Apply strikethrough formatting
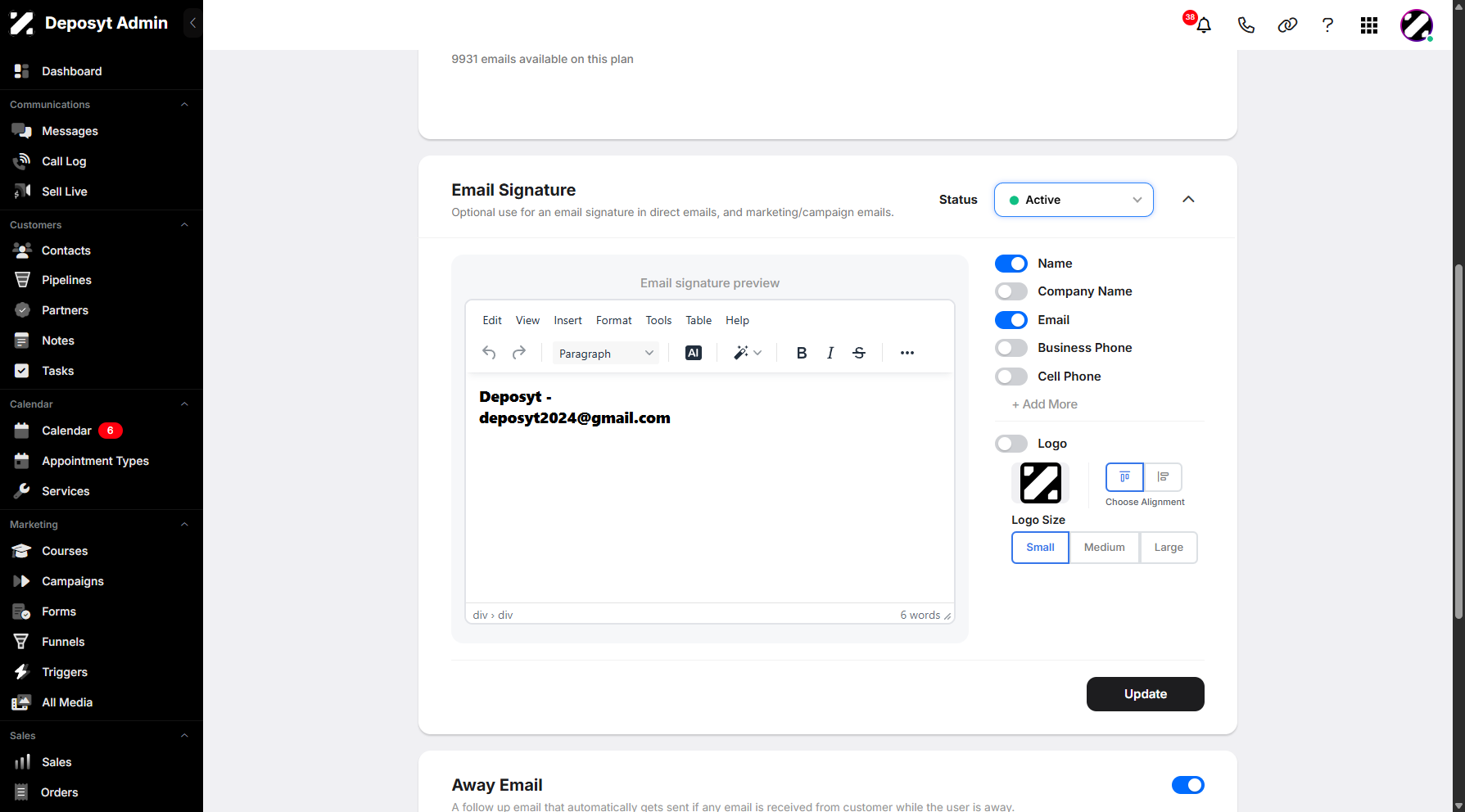Viewport: 1465px width, 812px height. coord(859,353)
